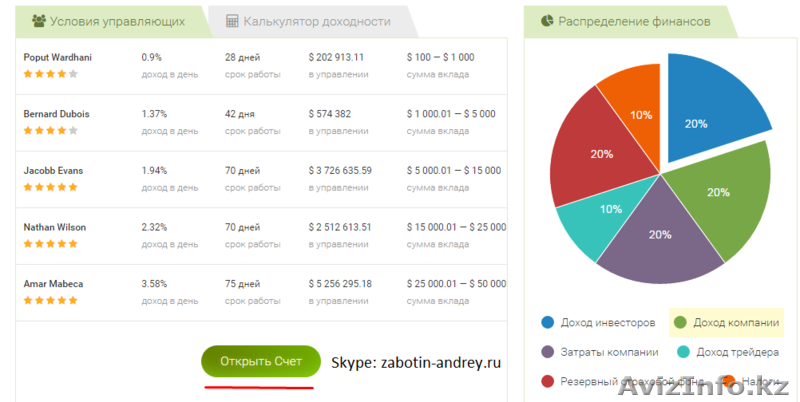The height and width of the screenshot is (402, 800).
Task: Select manager name Amar Mabeca
Action: pyautogui.click(x=53, y=284)
